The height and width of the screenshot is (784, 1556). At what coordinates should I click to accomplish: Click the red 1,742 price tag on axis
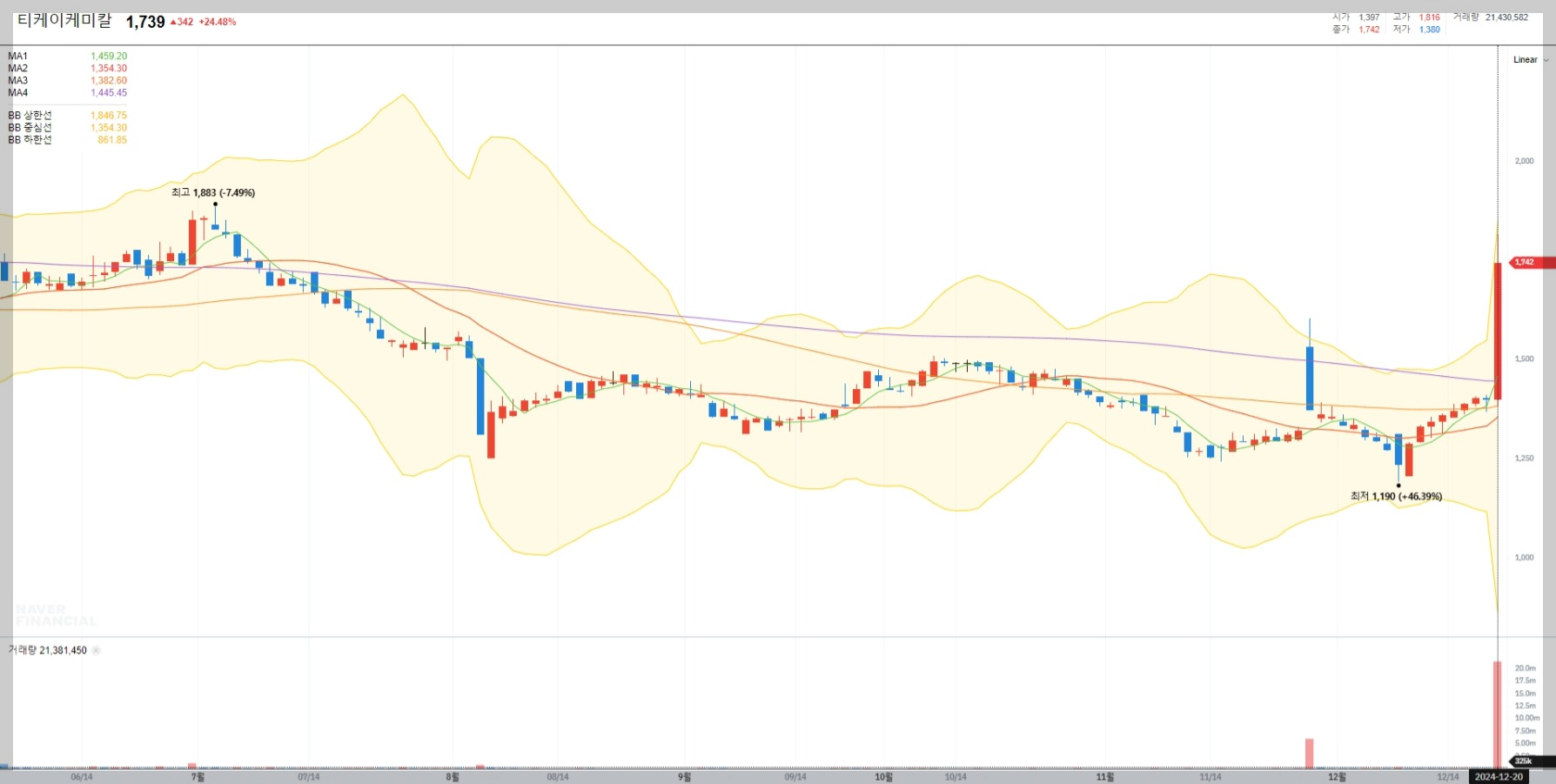[x=1532, y=262]
